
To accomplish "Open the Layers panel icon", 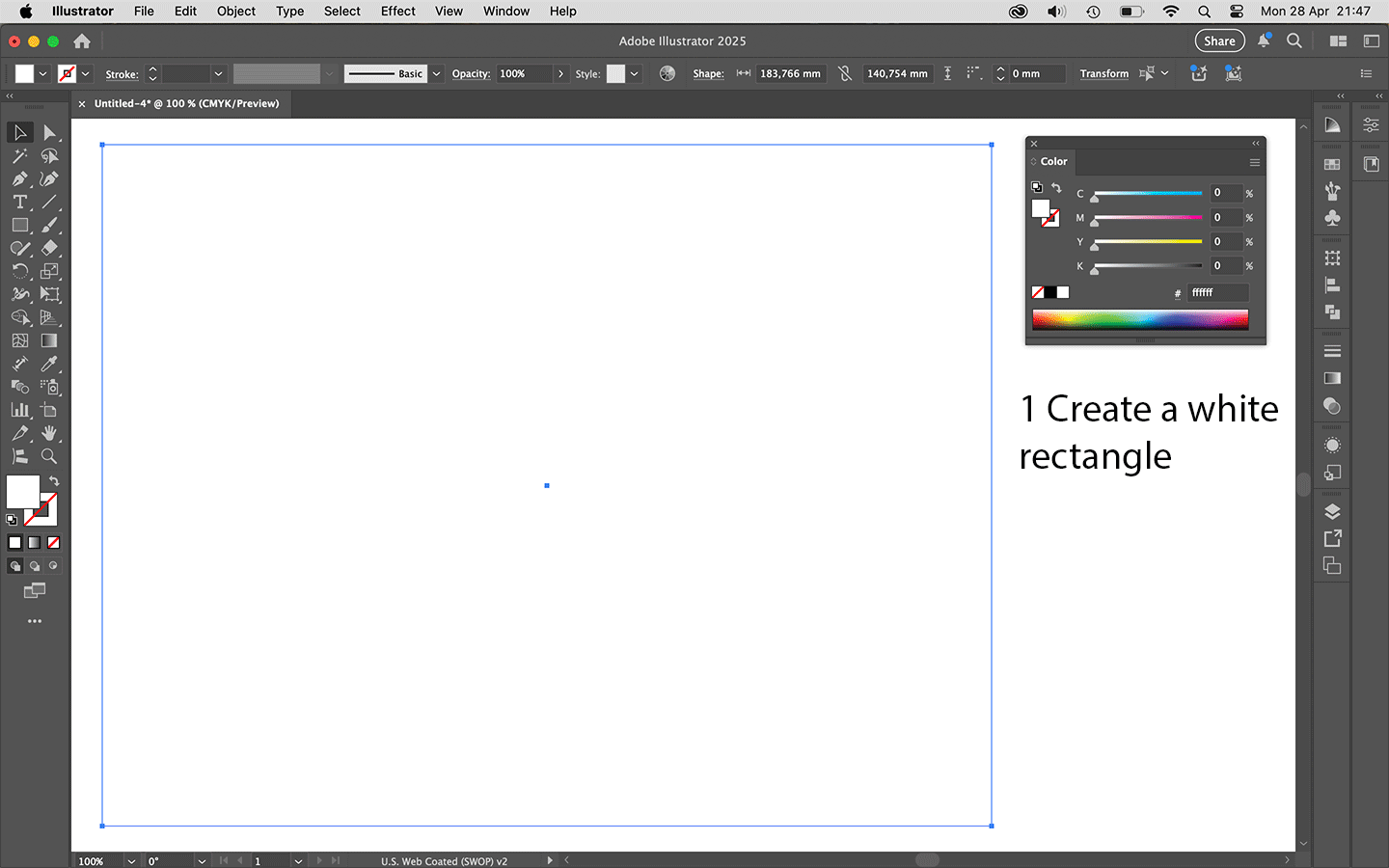I will (1332, 511).
